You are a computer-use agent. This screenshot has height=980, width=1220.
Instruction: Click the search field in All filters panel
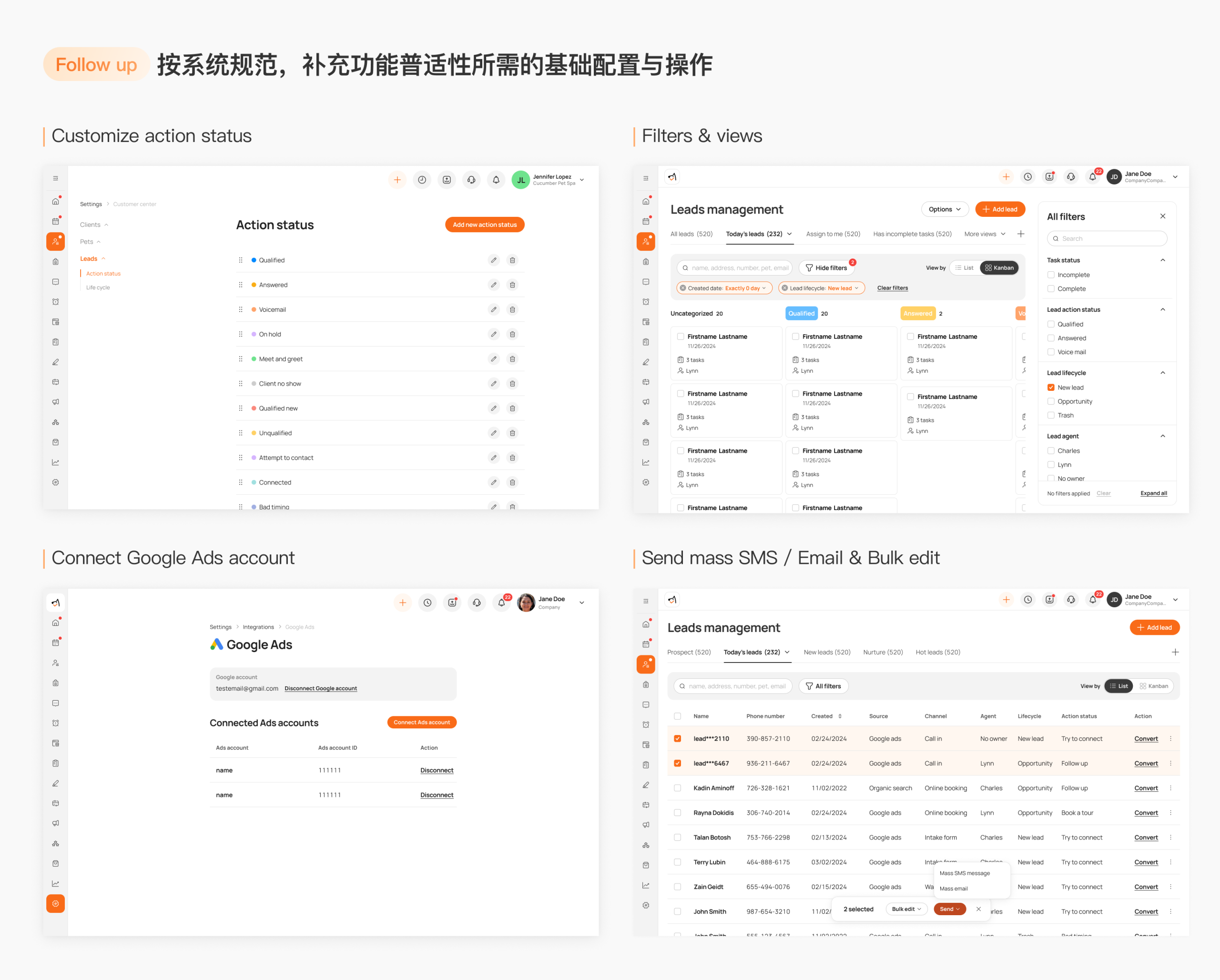point(1107,239)
